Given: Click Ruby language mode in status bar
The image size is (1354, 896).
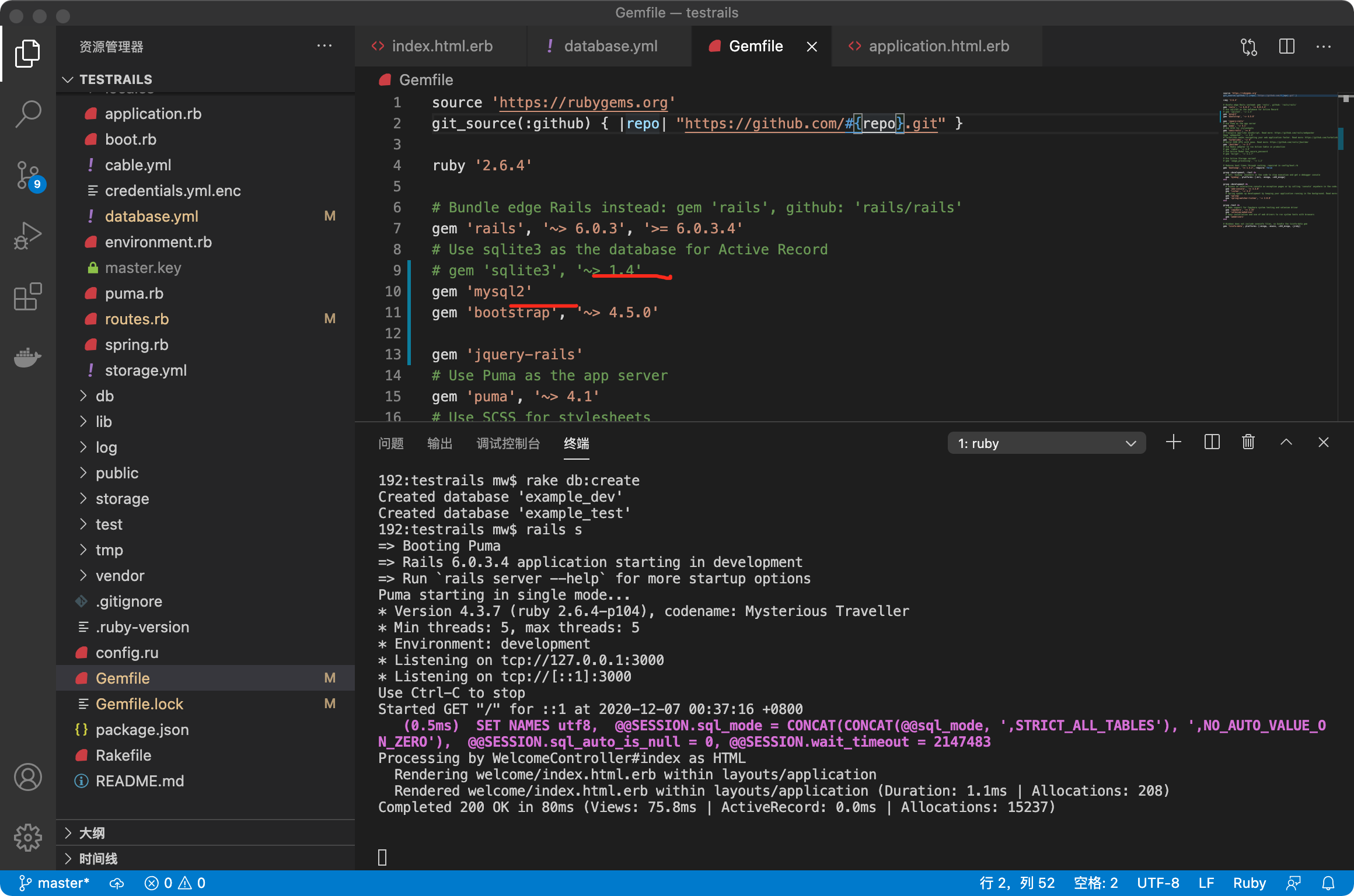Looking at the screenshot, I should [x=1249, y=883].
